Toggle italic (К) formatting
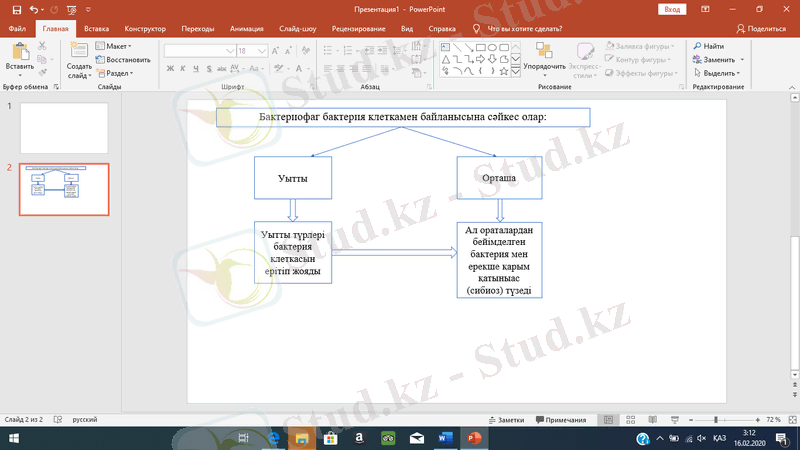 (184, 68)
